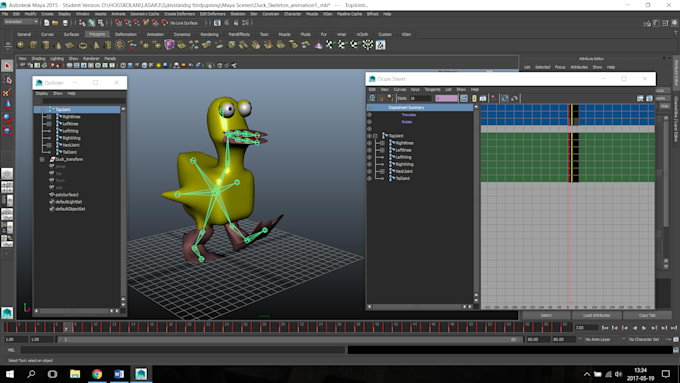Click the Save Scene icon in status line
The width and height of the screenshot is (680, 383).
65,23
